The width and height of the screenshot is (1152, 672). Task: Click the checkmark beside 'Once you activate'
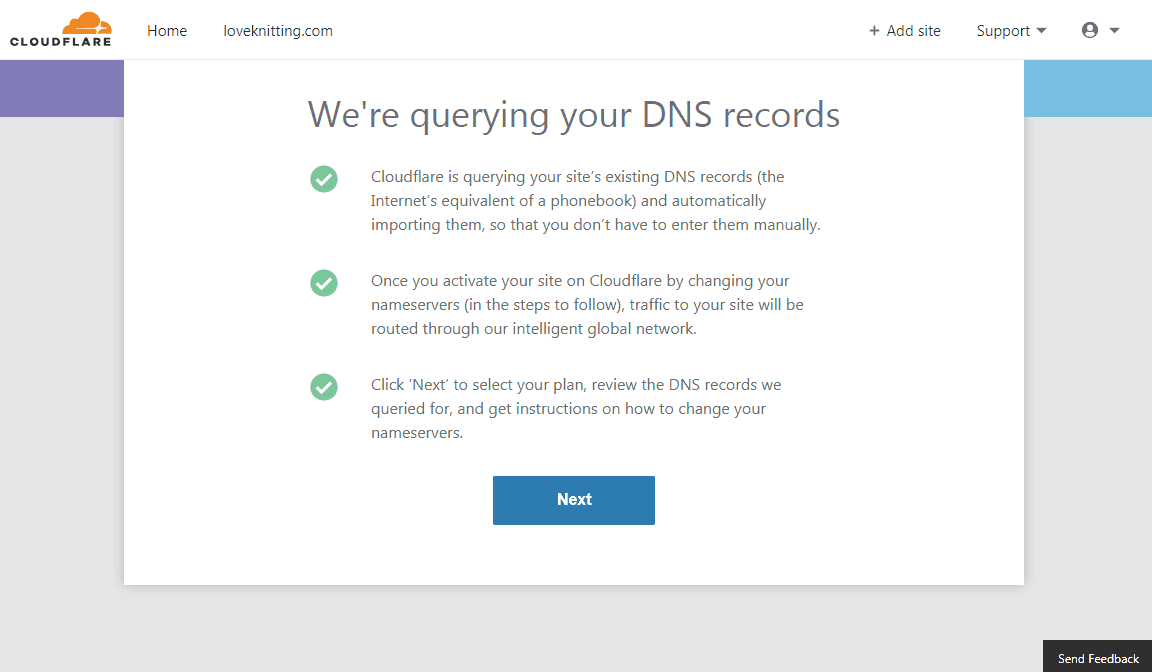(324, 283)
